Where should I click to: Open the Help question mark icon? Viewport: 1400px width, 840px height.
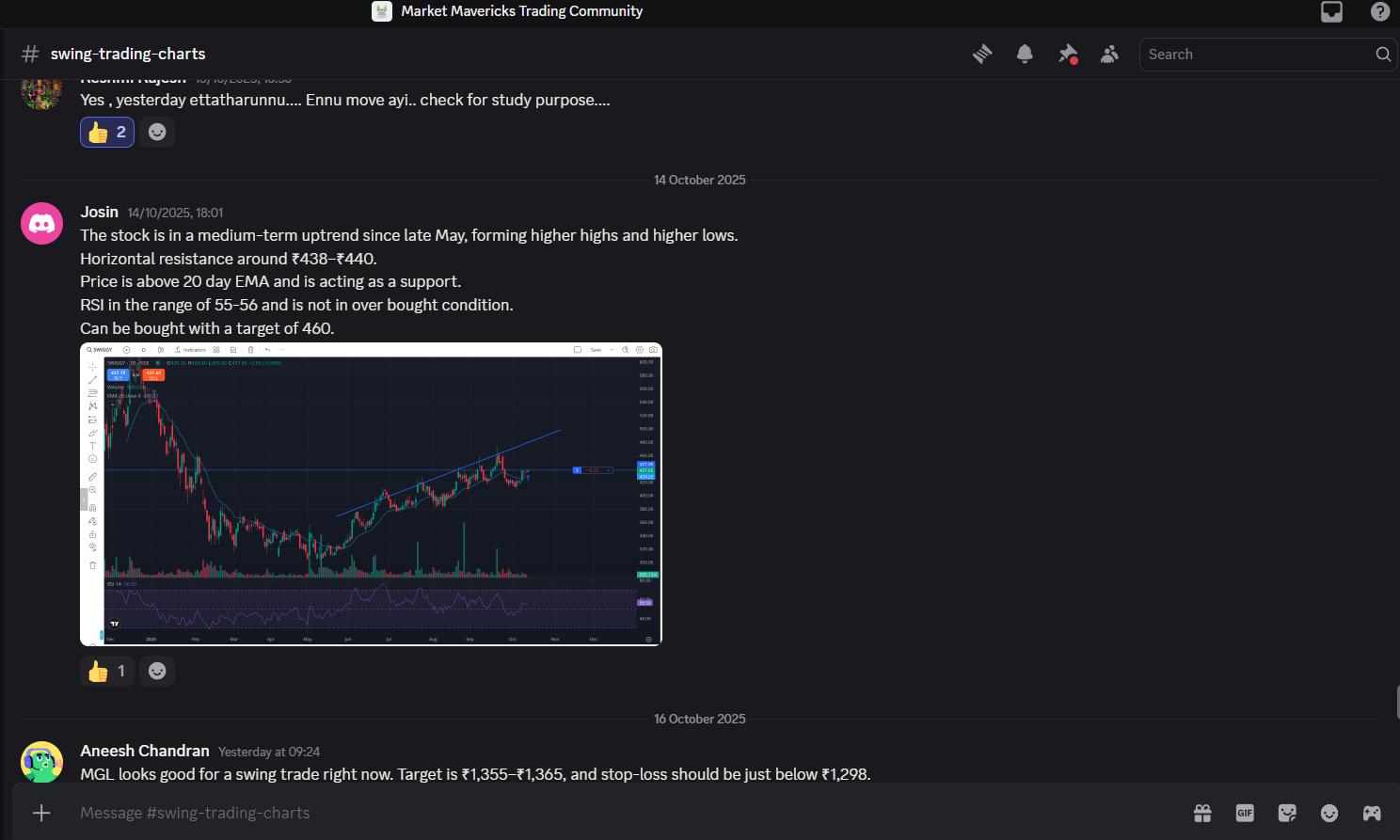[x=1379, y=11]
